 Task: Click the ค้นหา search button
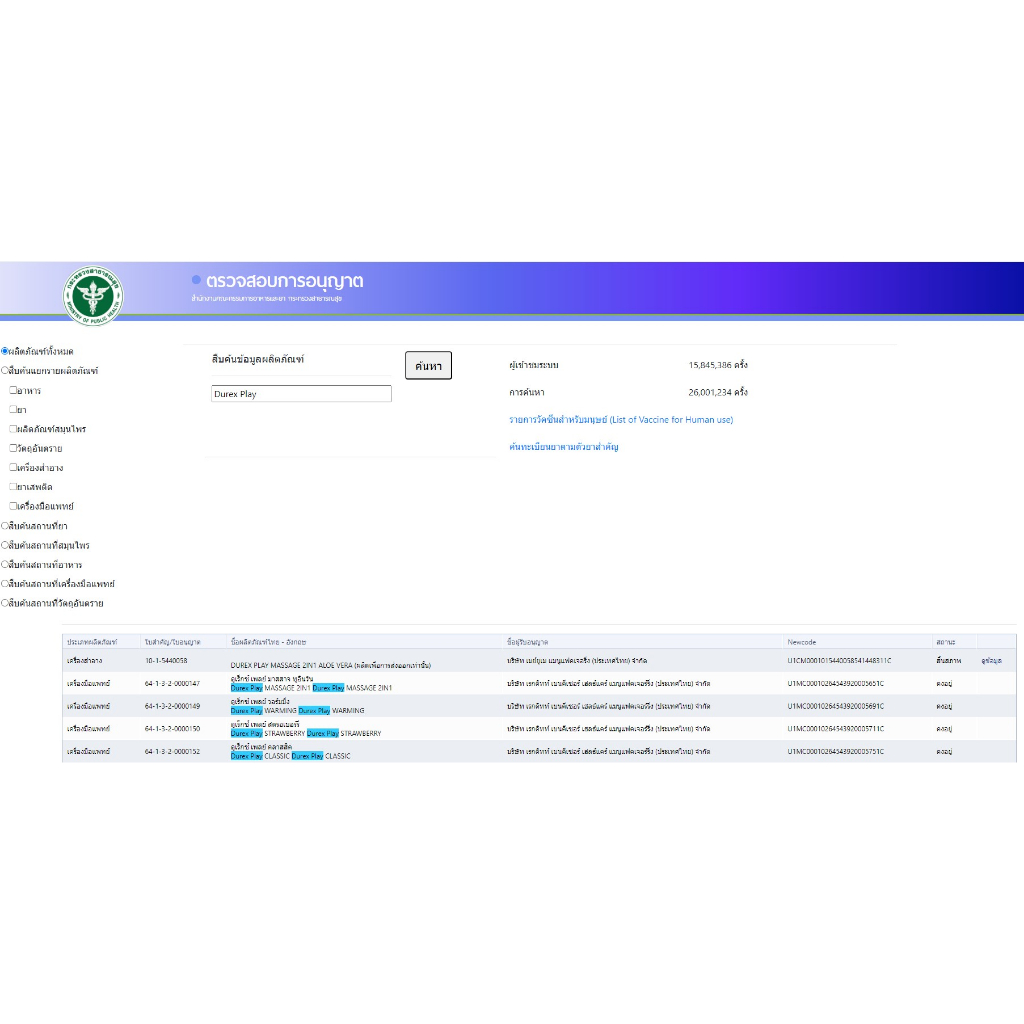[428, 366]
